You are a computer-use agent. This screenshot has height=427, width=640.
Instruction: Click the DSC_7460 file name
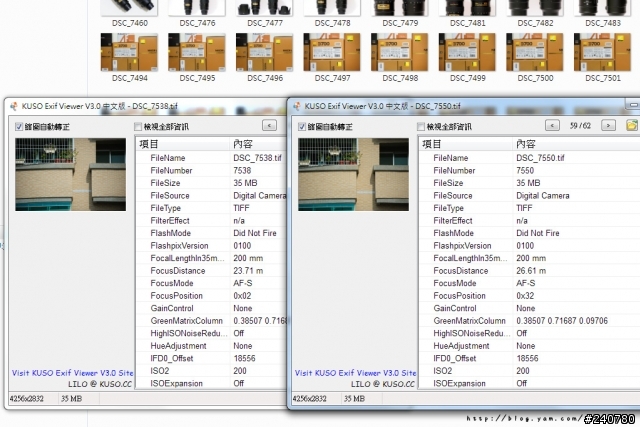tap(130, 23)
